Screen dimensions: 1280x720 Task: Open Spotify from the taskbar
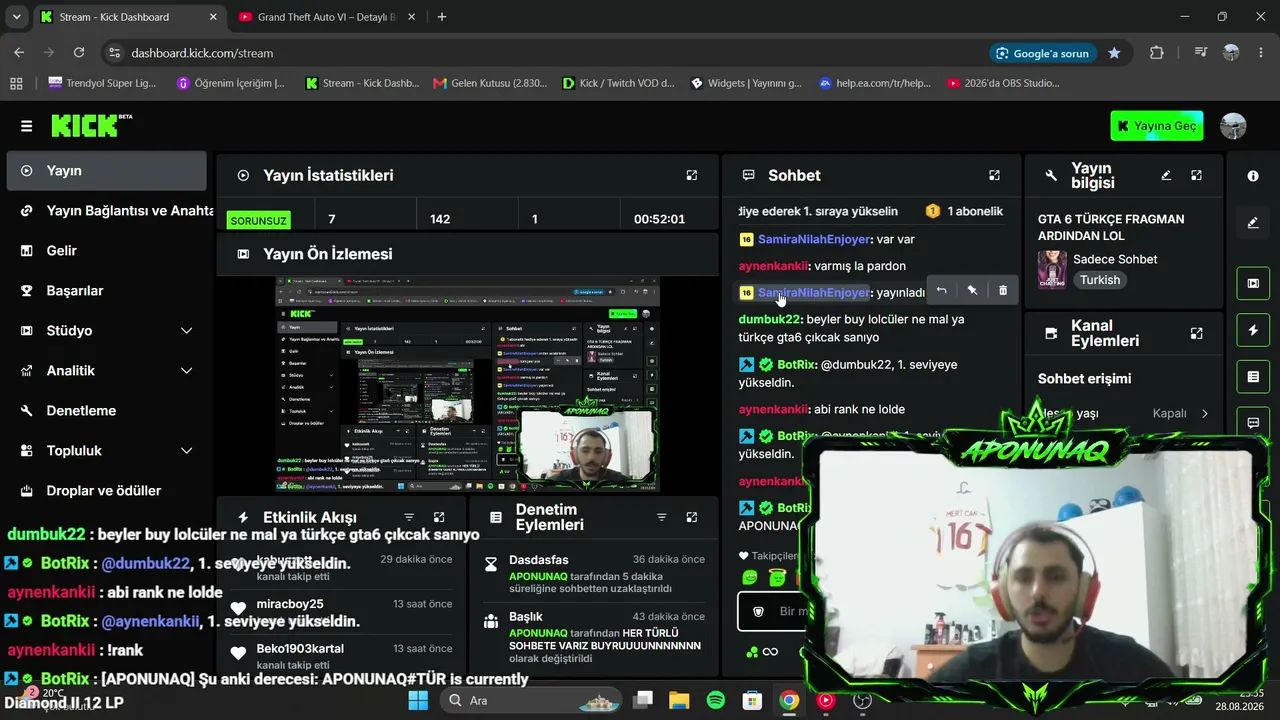[x=716, y=700]
